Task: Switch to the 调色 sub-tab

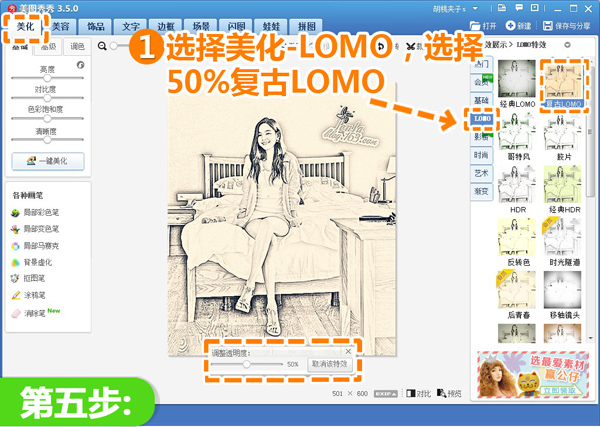Action: tap(77, 46)
